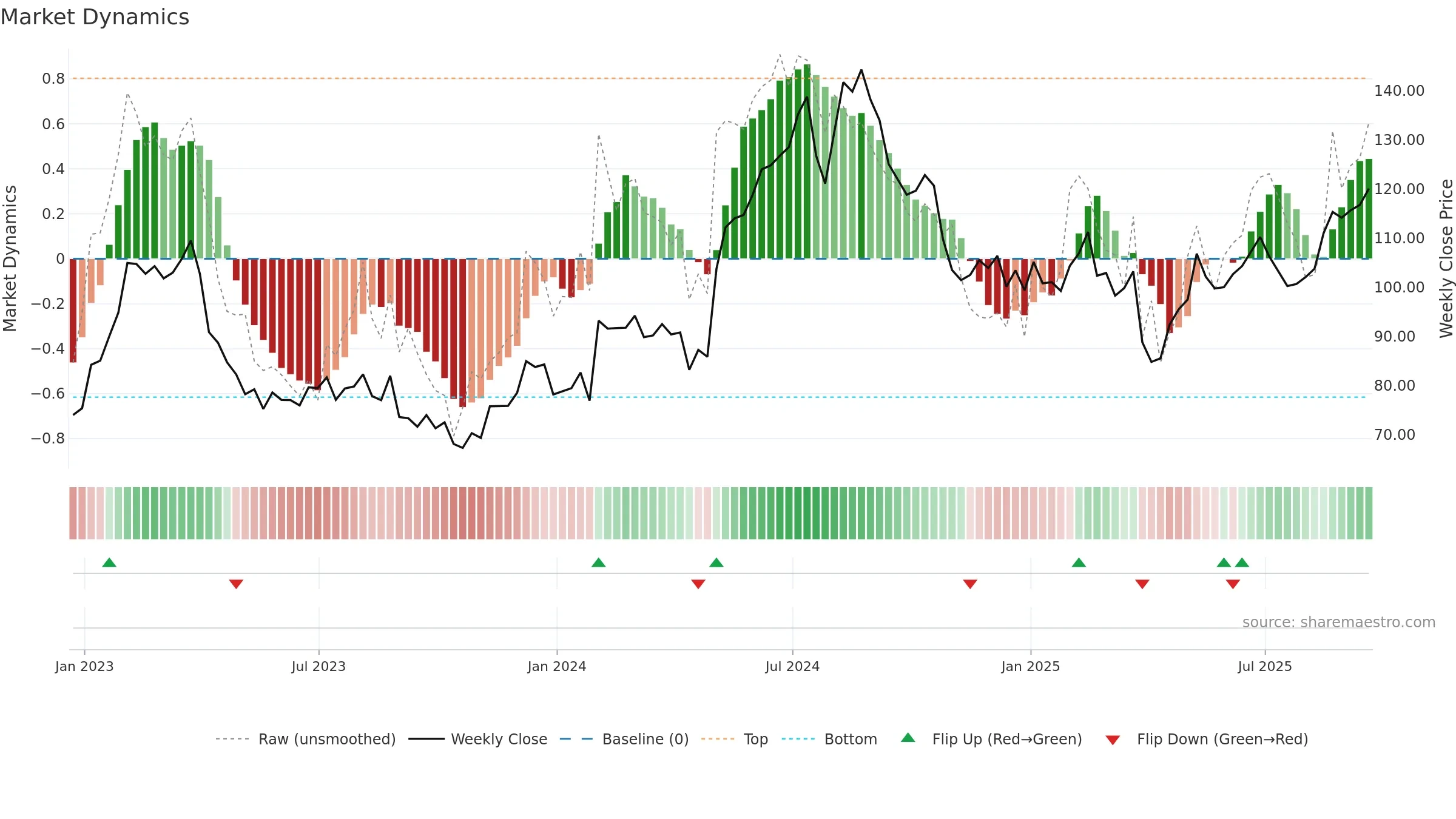Select the Flip Down triangle in spring 2024

coord(698,584)
